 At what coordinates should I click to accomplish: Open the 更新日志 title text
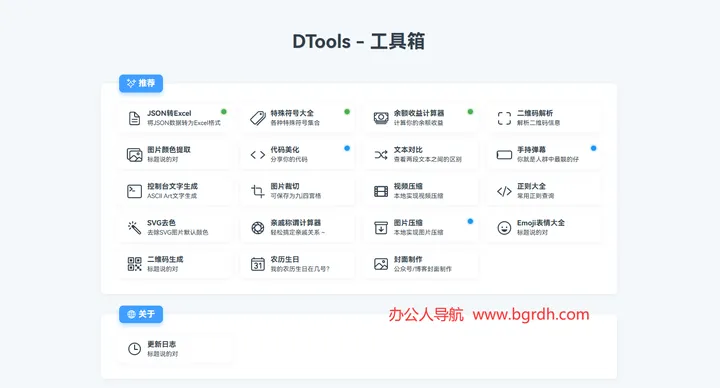(x=161, y=344)
